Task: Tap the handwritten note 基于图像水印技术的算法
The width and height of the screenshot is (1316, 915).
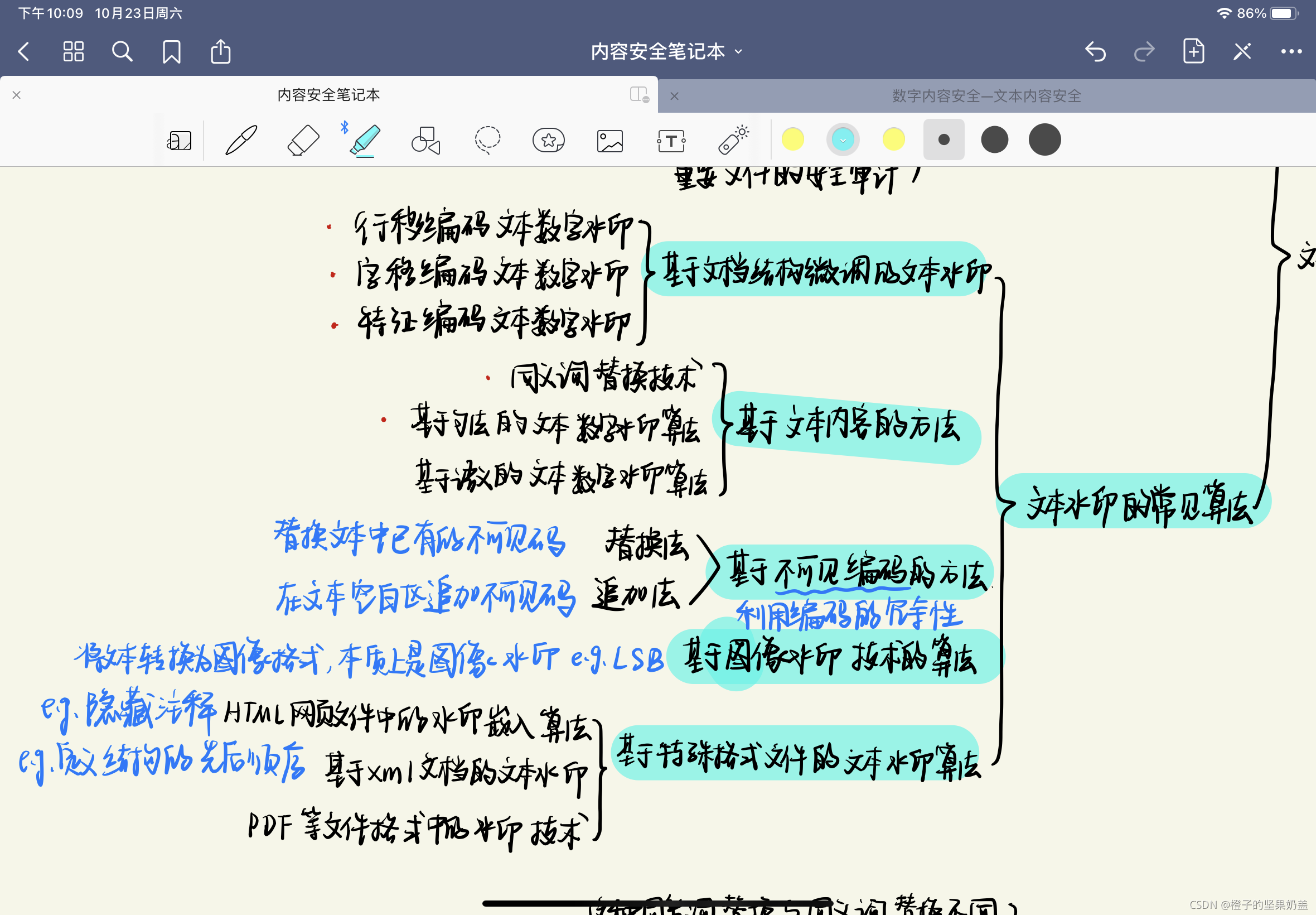Action: pos(830,657)
